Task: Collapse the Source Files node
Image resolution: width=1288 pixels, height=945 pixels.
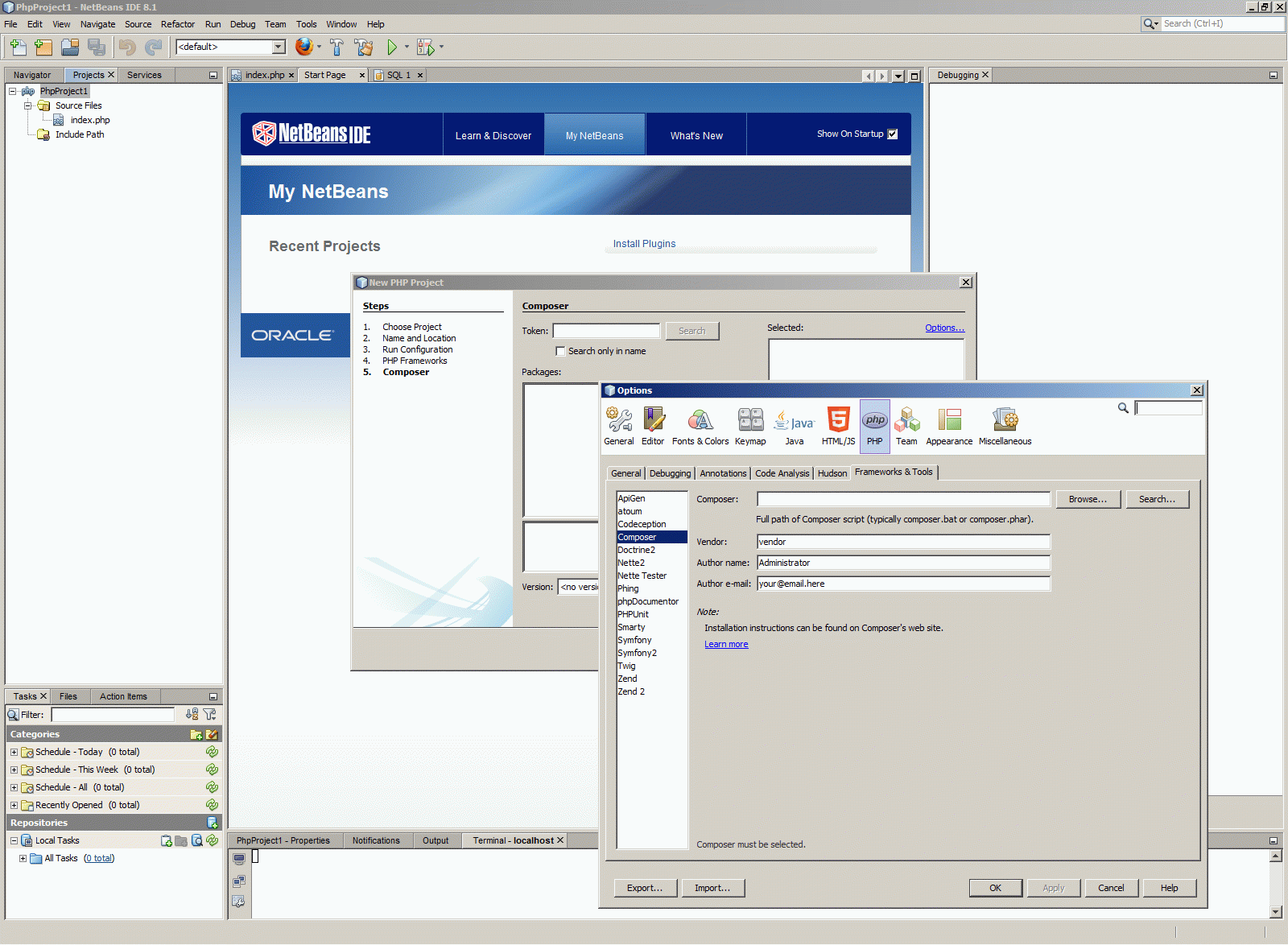Action: click(x=28, y=105)
